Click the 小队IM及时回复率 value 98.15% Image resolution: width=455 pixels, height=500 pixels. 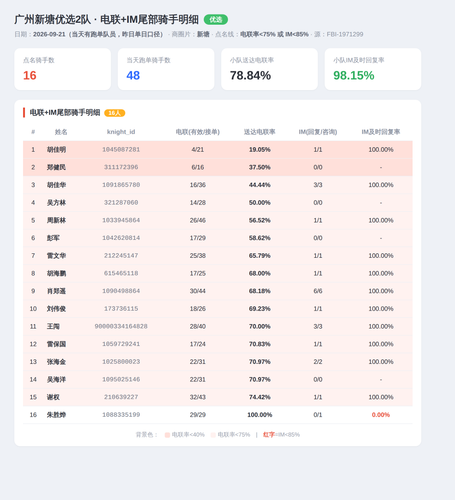pyautogui.click(x=354, y=76)
